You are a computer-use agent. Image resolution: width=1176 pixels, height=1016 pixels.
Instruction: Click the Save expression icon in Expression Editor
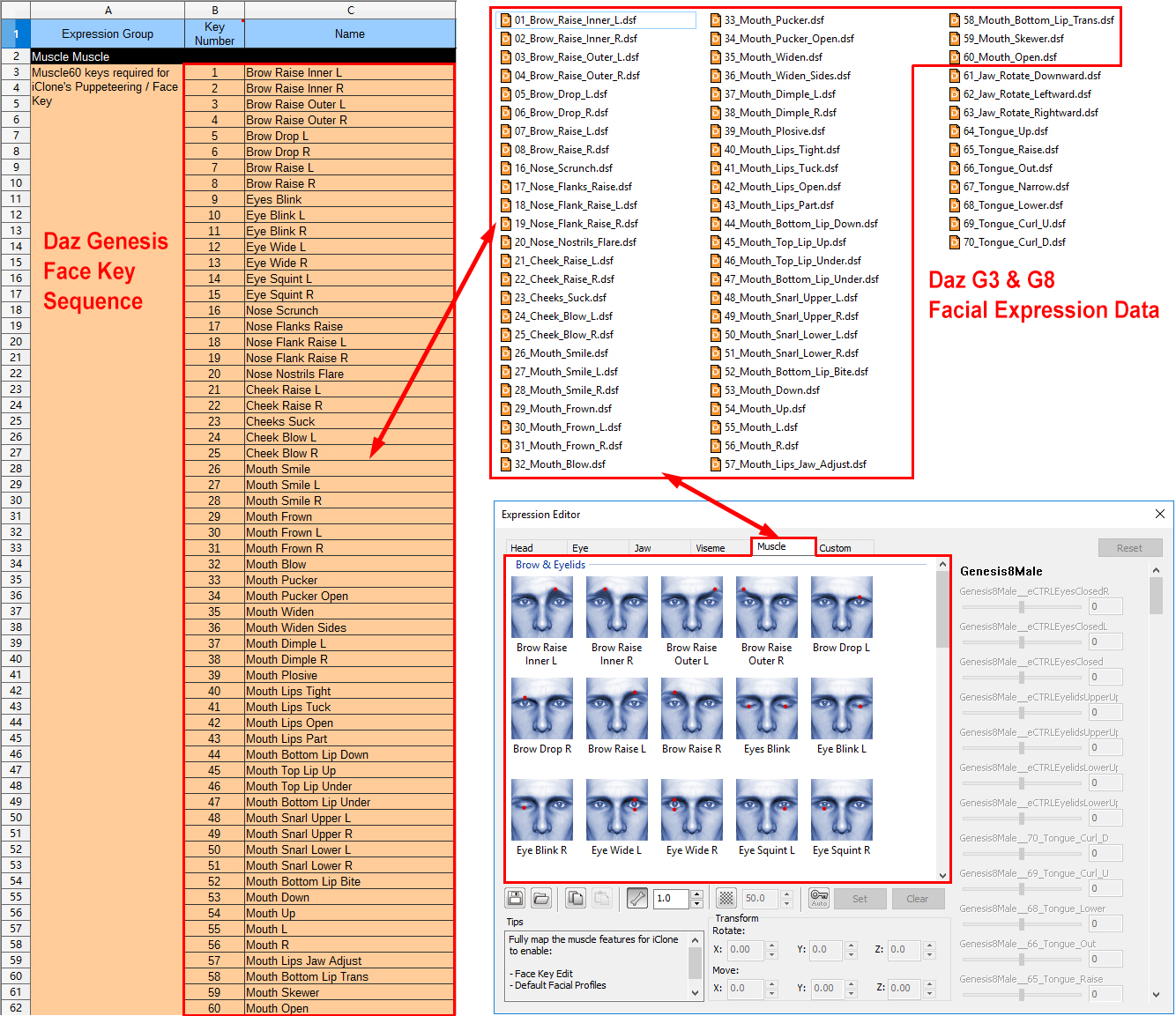[515, 898]
